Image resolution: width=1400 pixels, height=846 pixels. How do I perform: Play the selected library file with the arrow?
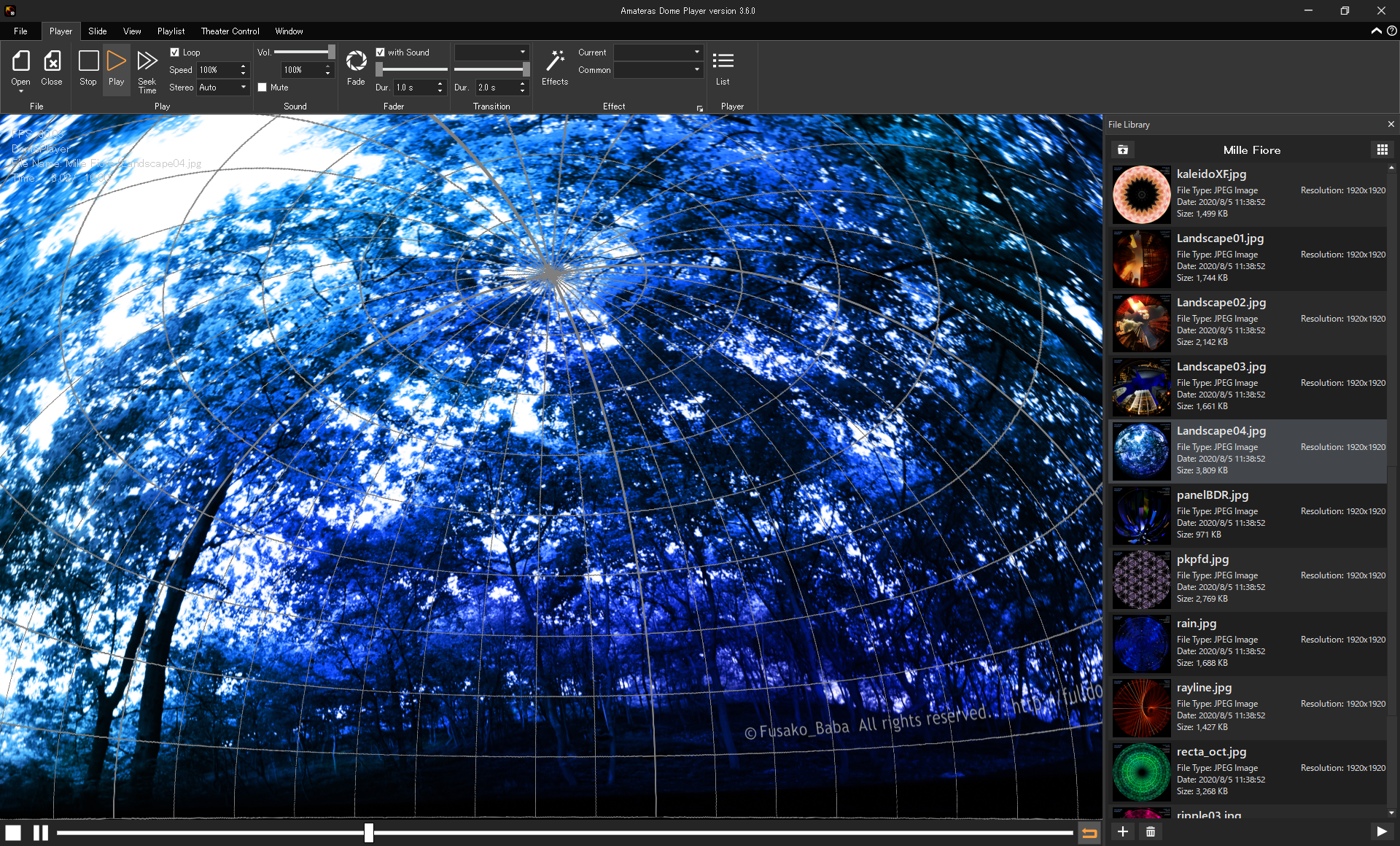1381,831
